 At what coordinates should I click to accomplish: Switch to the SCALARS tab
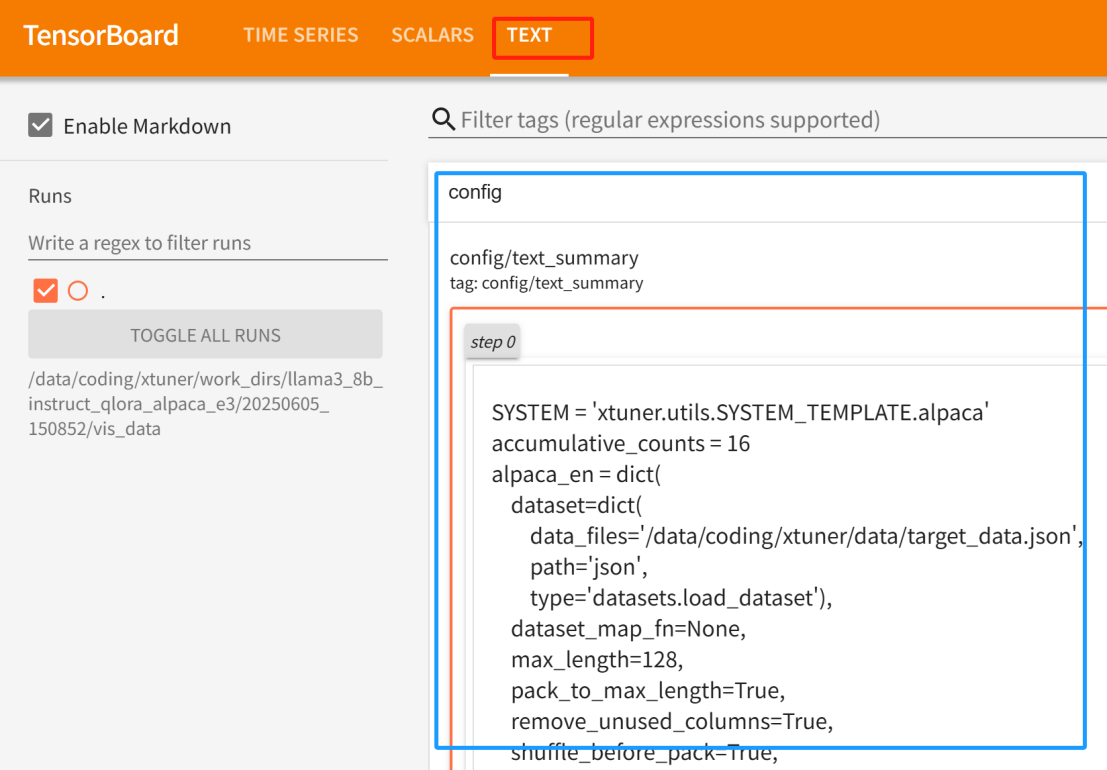coord(432,35)
